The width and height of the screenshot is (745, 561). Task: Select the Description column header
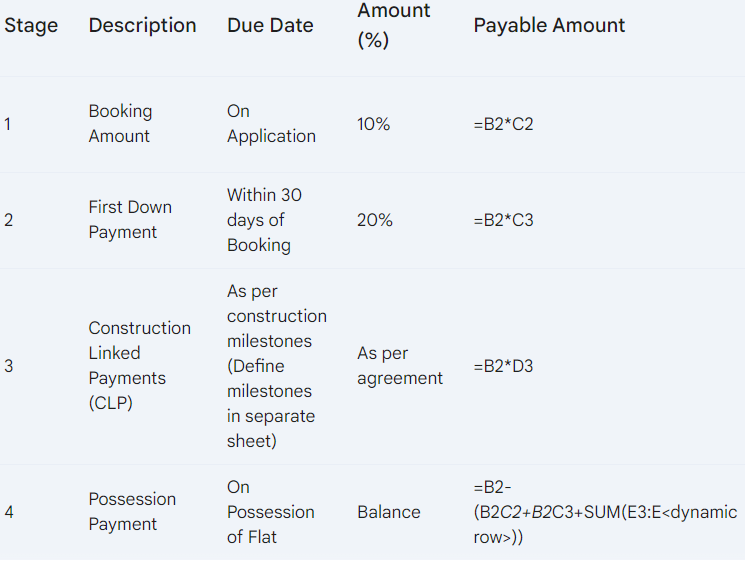(142, 25)
